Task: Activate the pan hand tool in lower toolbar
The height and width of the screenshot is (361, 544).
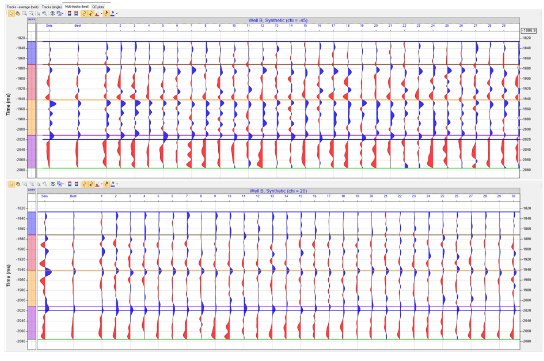Action: 18,184
